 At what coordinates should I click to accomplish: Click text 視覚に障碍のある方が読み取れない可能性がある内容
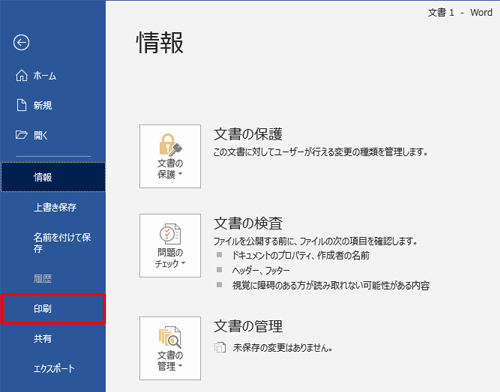pyautogui.click(x=331, y=285)
